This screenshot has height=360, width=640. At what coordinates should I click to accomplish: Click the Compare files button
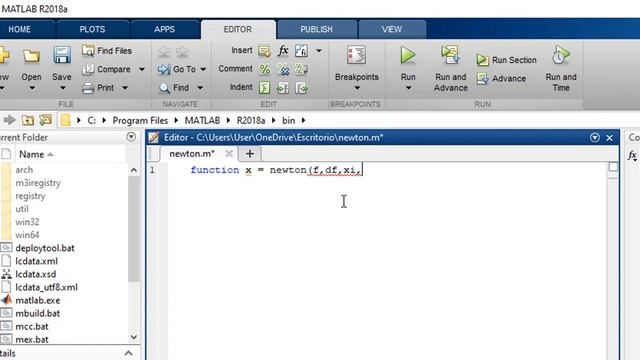click(x=107, y=69)
